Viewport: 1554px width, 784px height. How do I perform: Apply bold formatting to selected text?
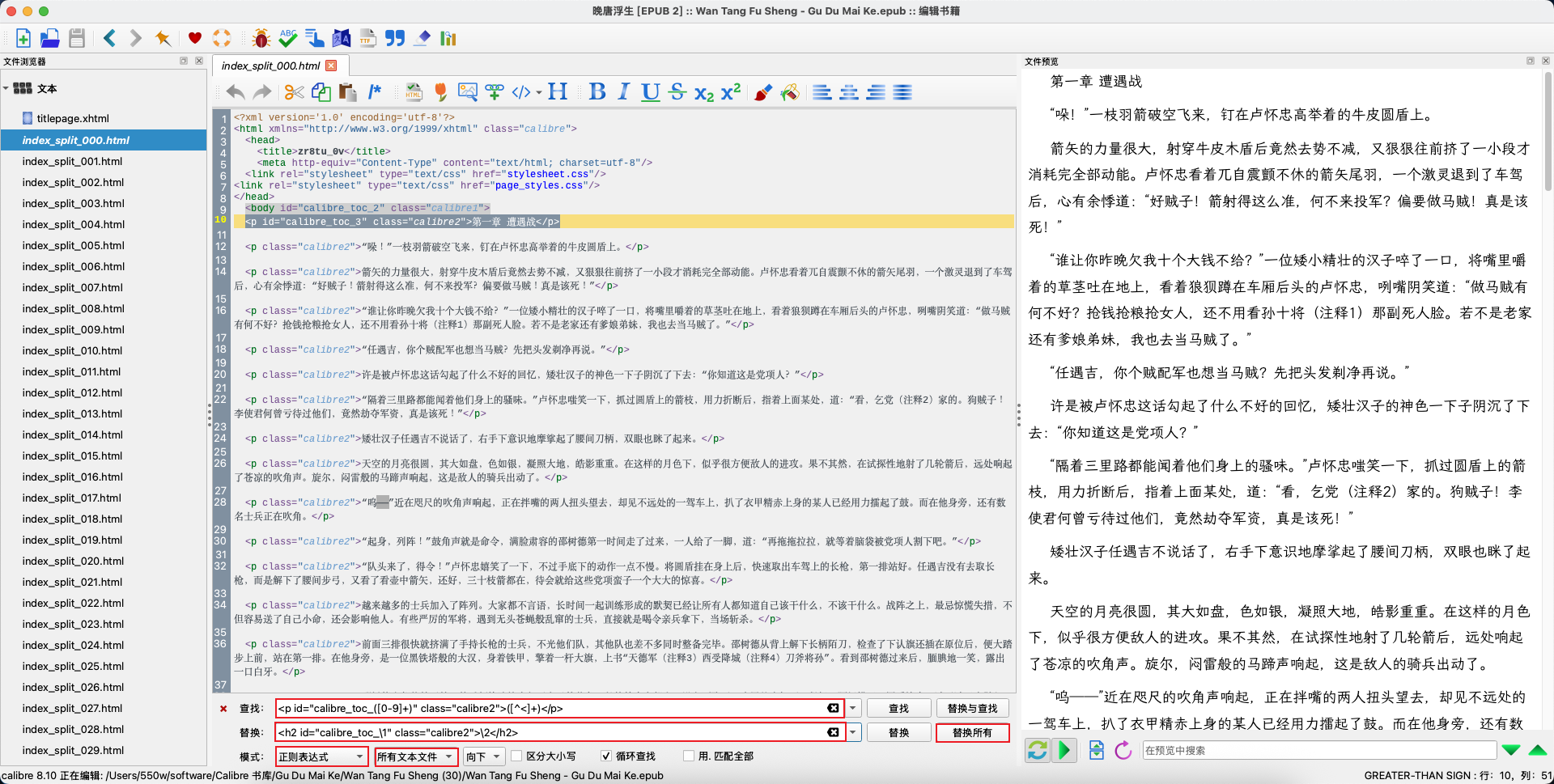click(x=597, y=91)
